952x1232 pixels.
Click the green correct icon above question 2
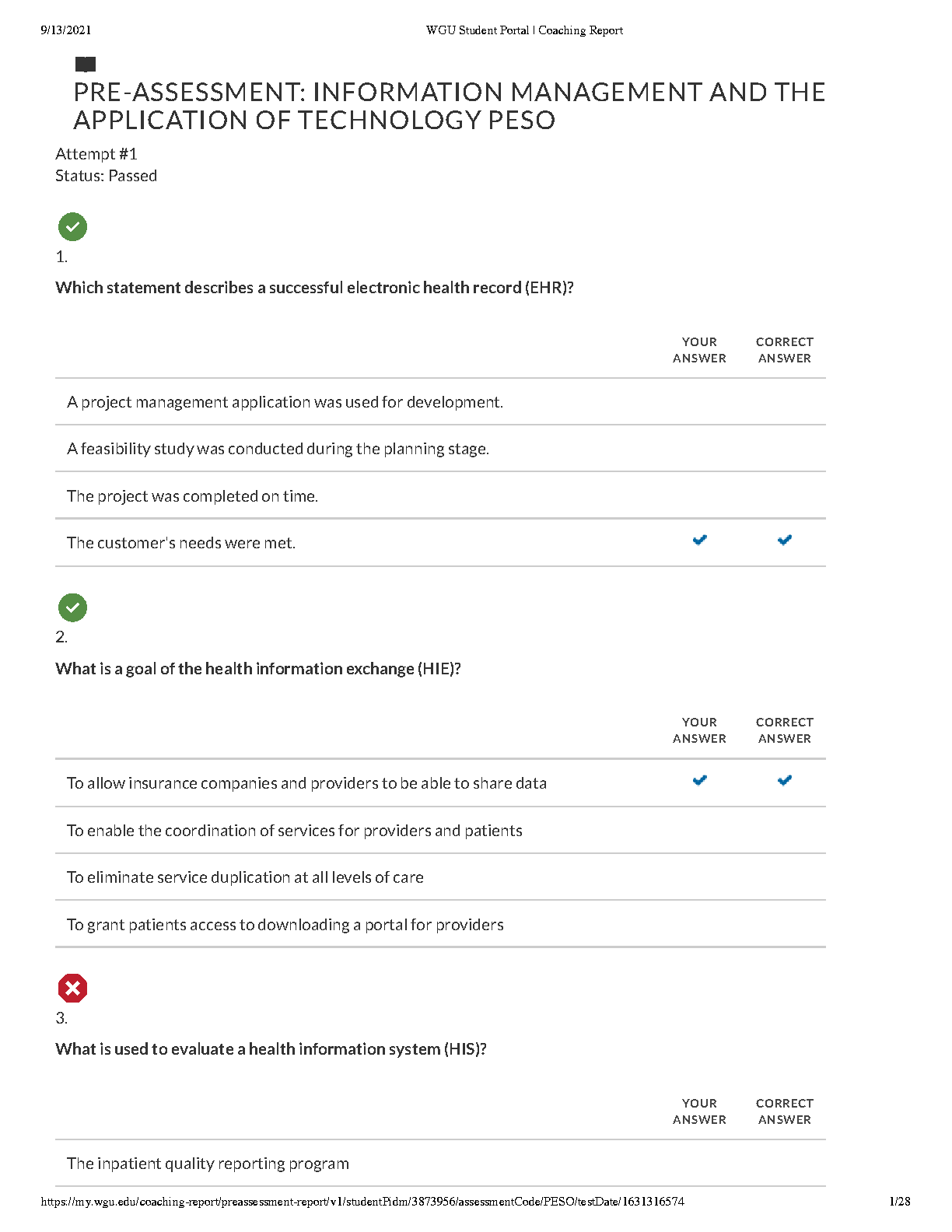tap(72, 607)
